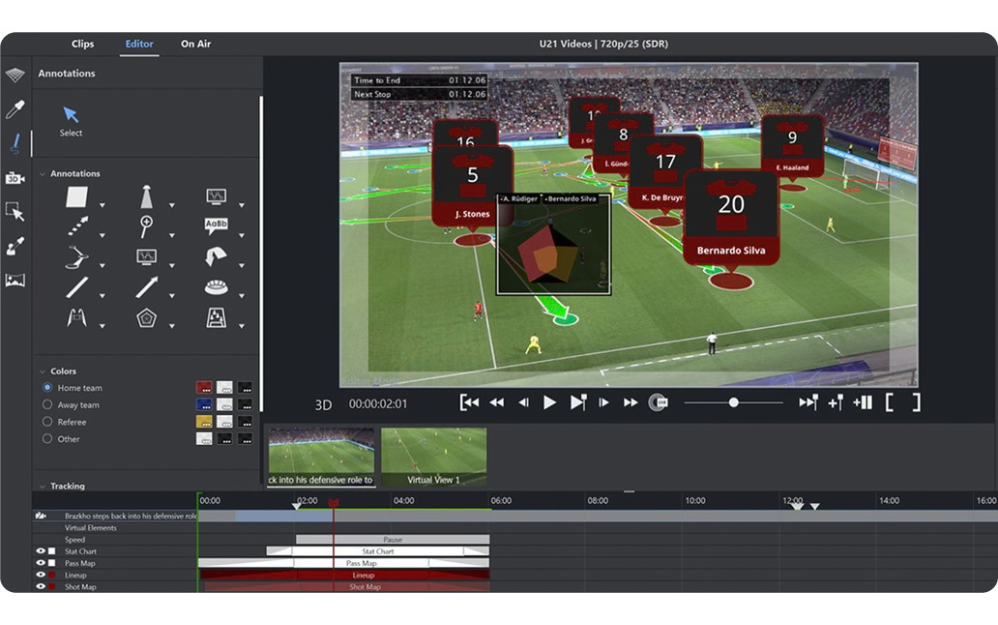Open dropdown next to flat area annotation
The image size is (998, 625).
(102, 206)
